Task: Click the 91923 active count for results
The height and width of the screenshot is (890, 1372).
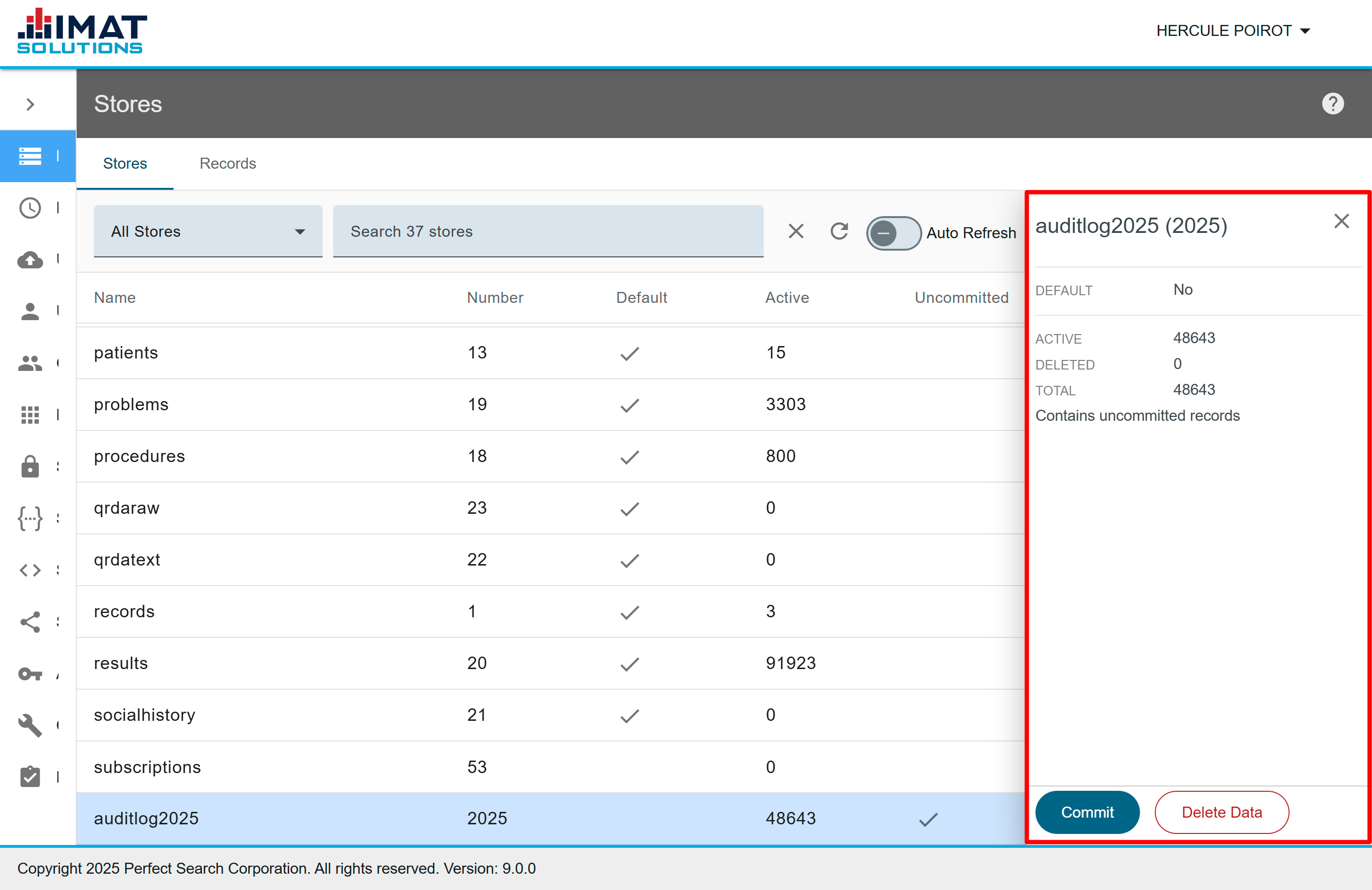Action: pos(791,663)
